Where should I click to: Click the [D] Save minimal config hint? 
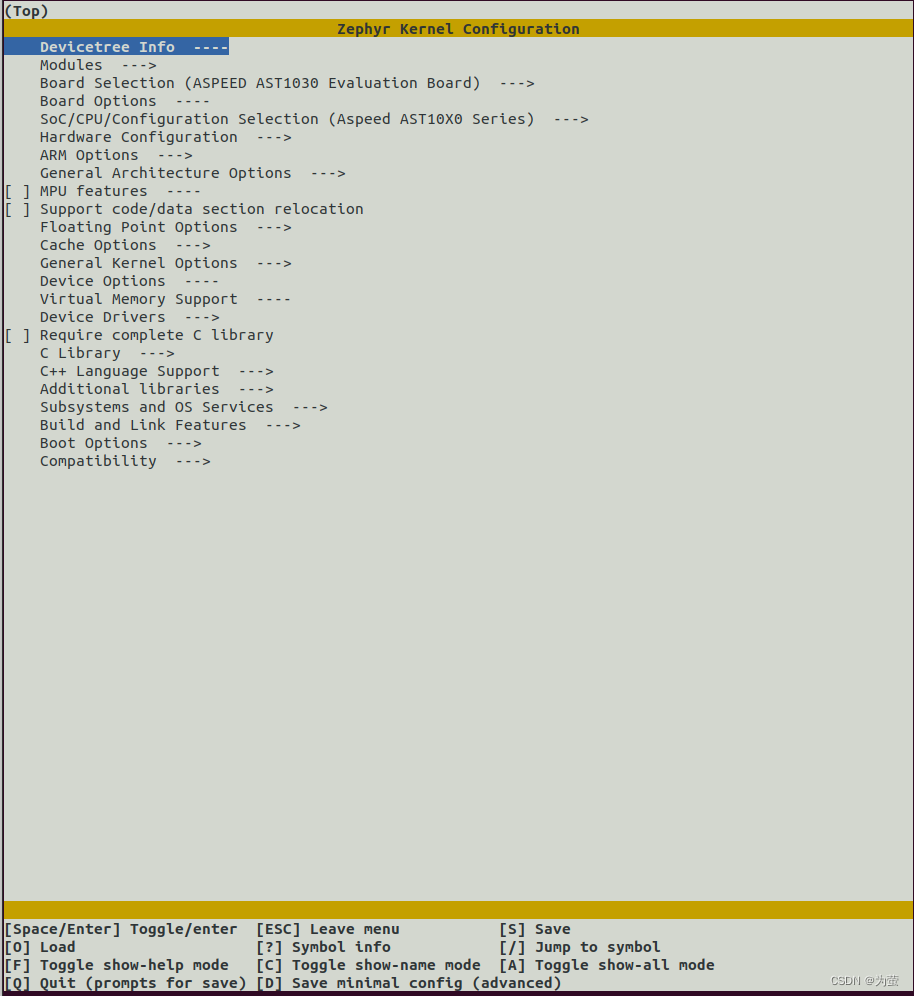(409, 983)
